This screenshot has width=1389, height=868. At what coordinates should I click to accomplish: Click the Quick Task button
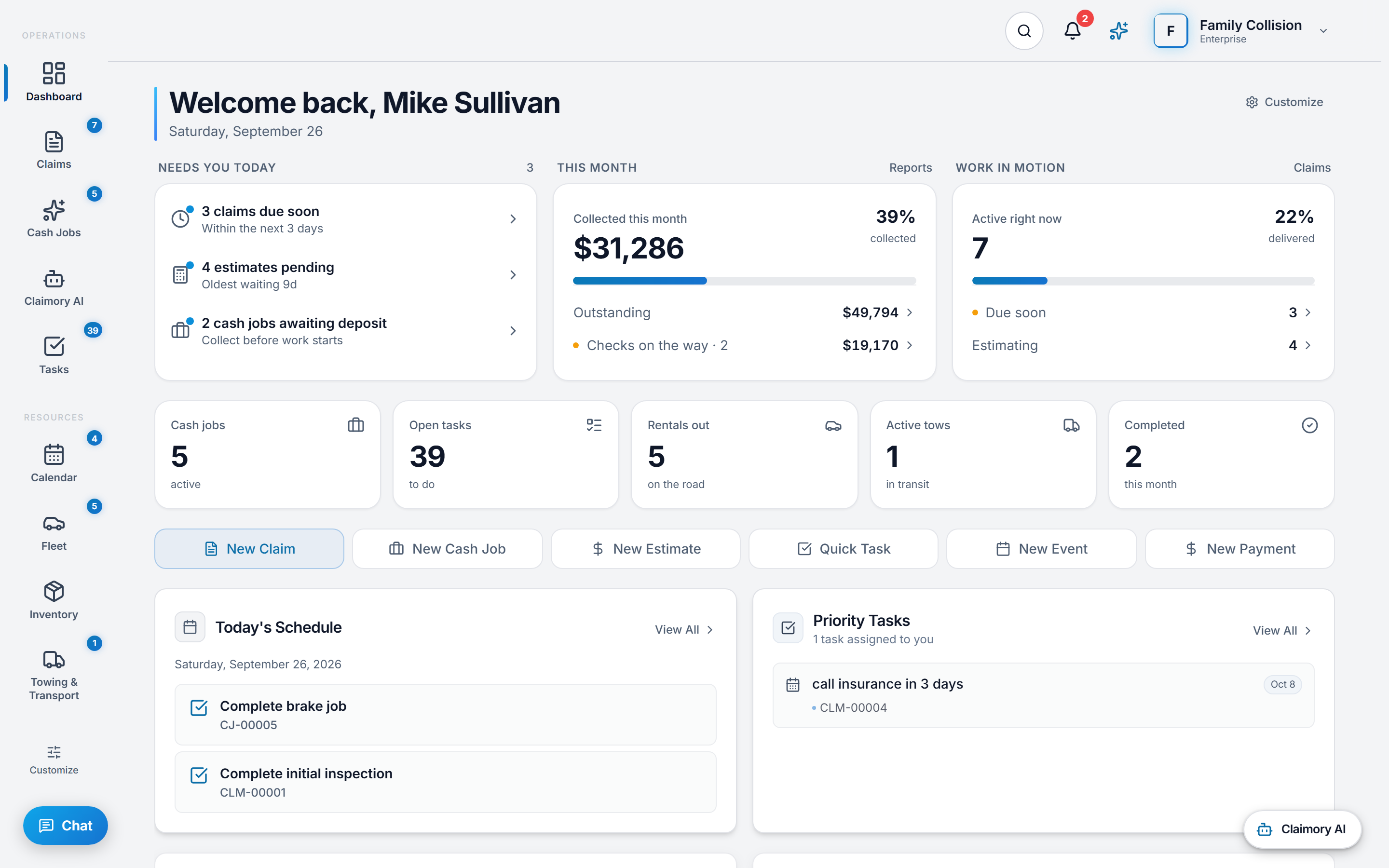tap(843, 549)
